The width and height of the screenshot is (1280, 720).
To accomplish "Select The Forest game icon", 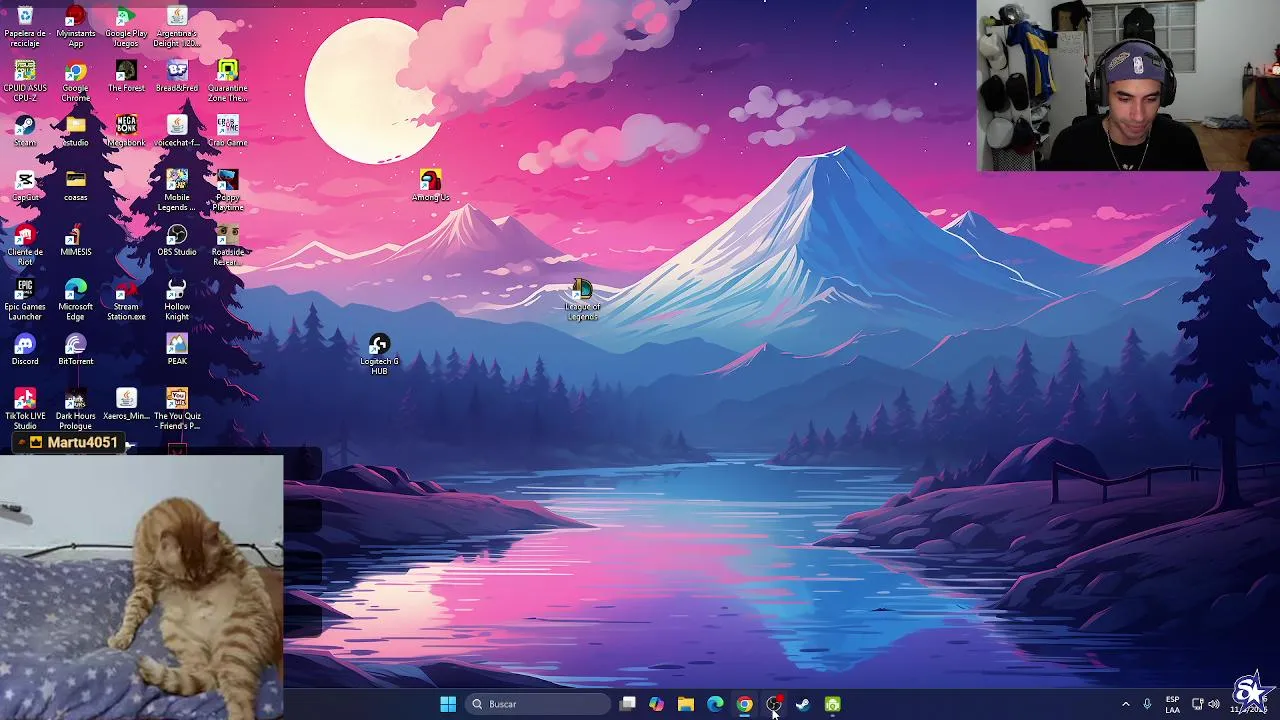I will 126,77.
